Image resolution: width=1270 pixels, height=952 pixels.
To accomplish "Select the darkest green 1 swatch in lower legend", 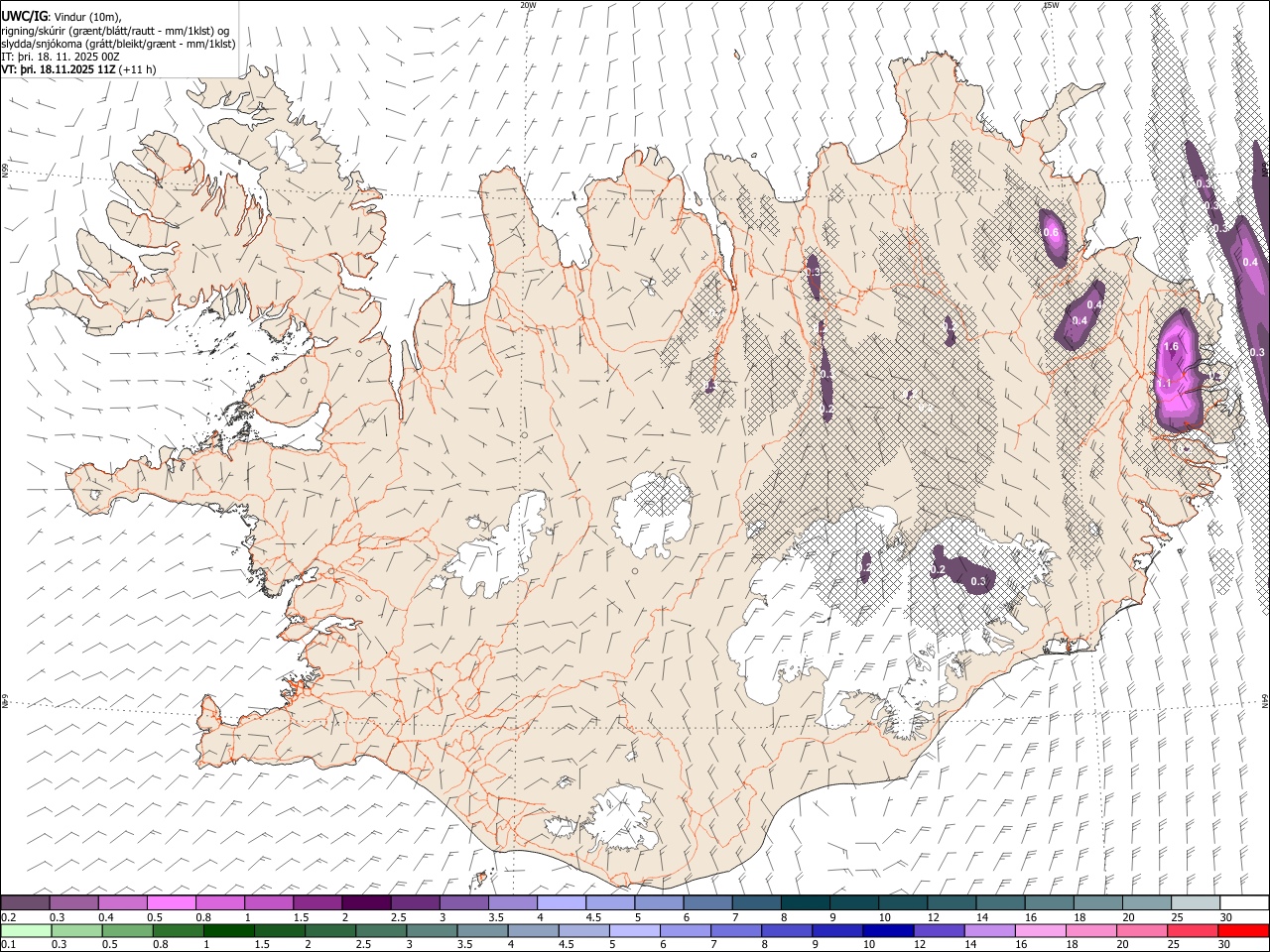I will [228, 931].
